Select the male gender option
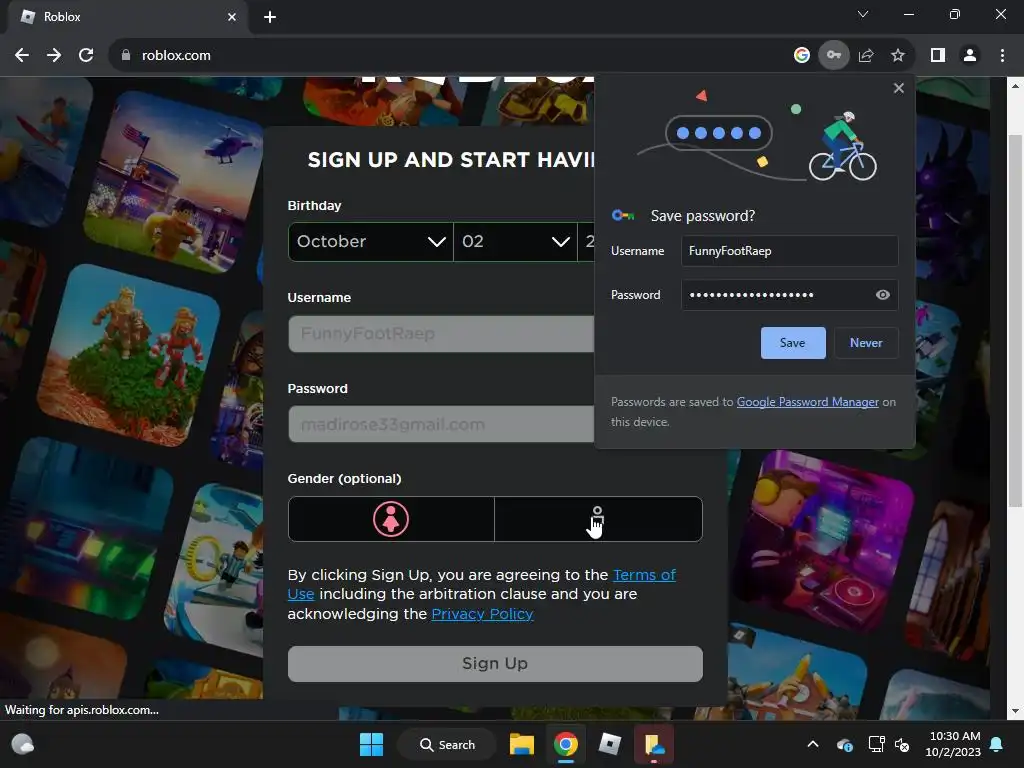 [598, 519]
